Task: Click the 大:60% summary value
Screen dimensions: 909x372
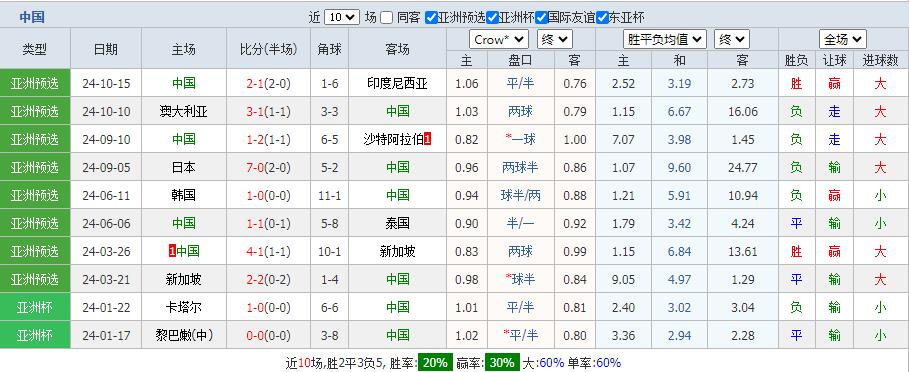Action: [x=543, y=363]
